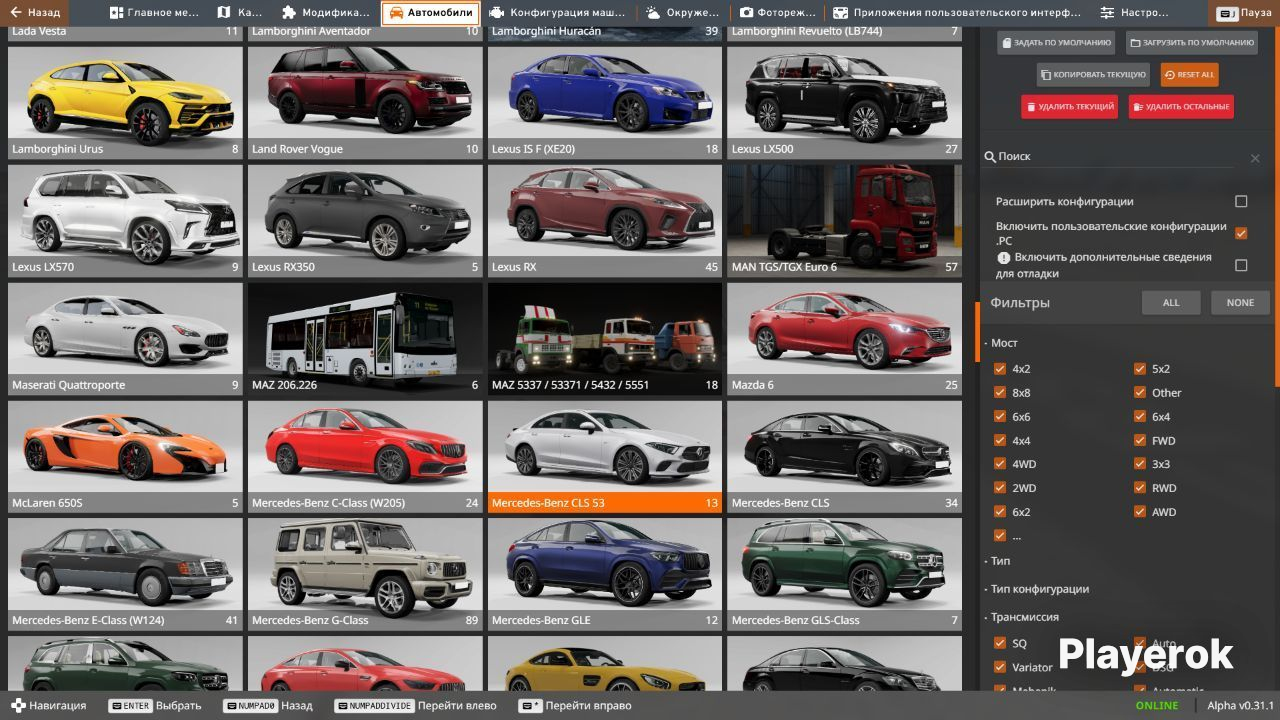Disable user configurations .PC checkbox

(x=1241, y=233)
